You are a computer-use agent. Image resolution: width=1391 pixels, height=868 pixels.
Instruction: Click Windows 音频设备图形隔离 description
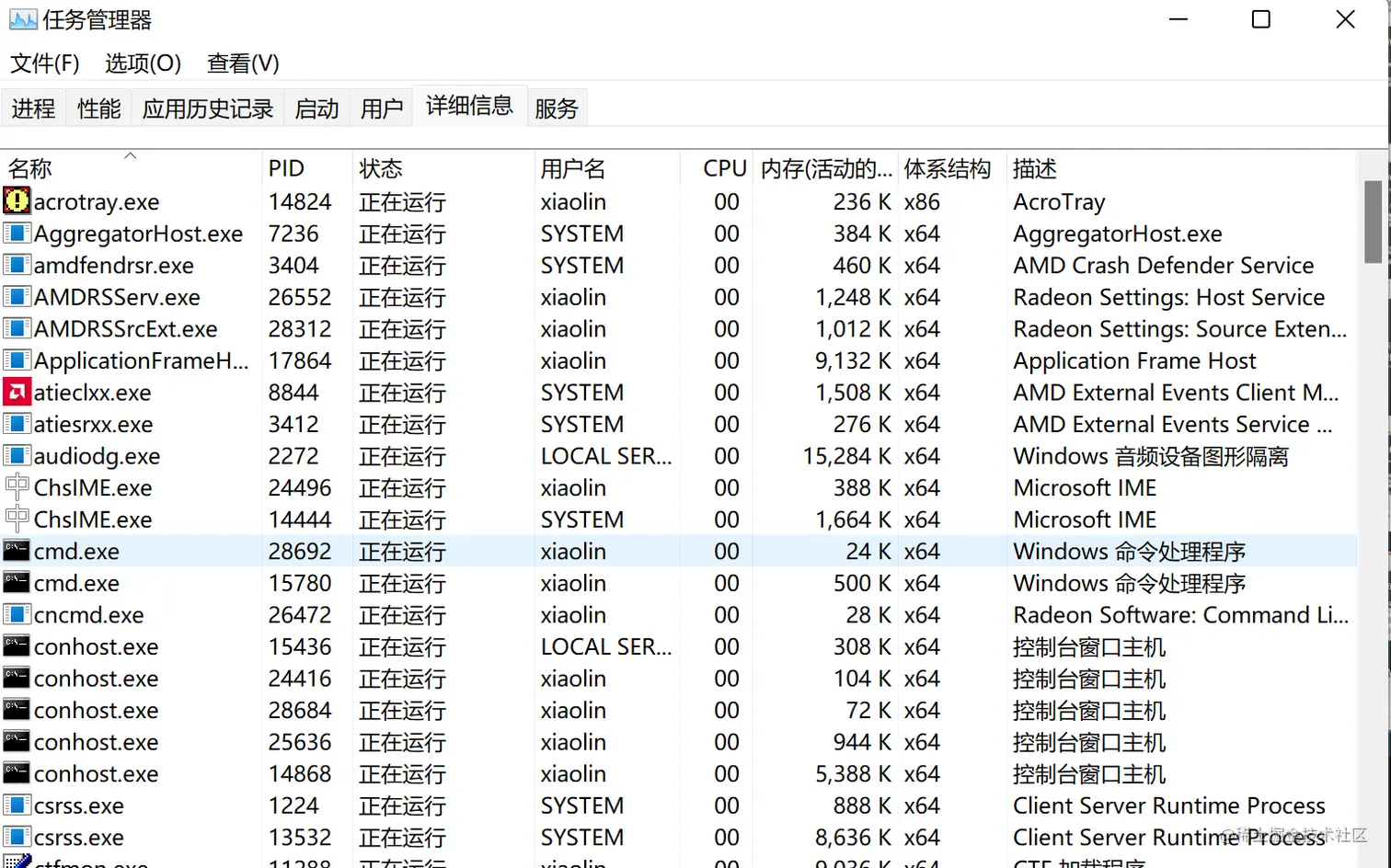click(x=1151, y=456)
